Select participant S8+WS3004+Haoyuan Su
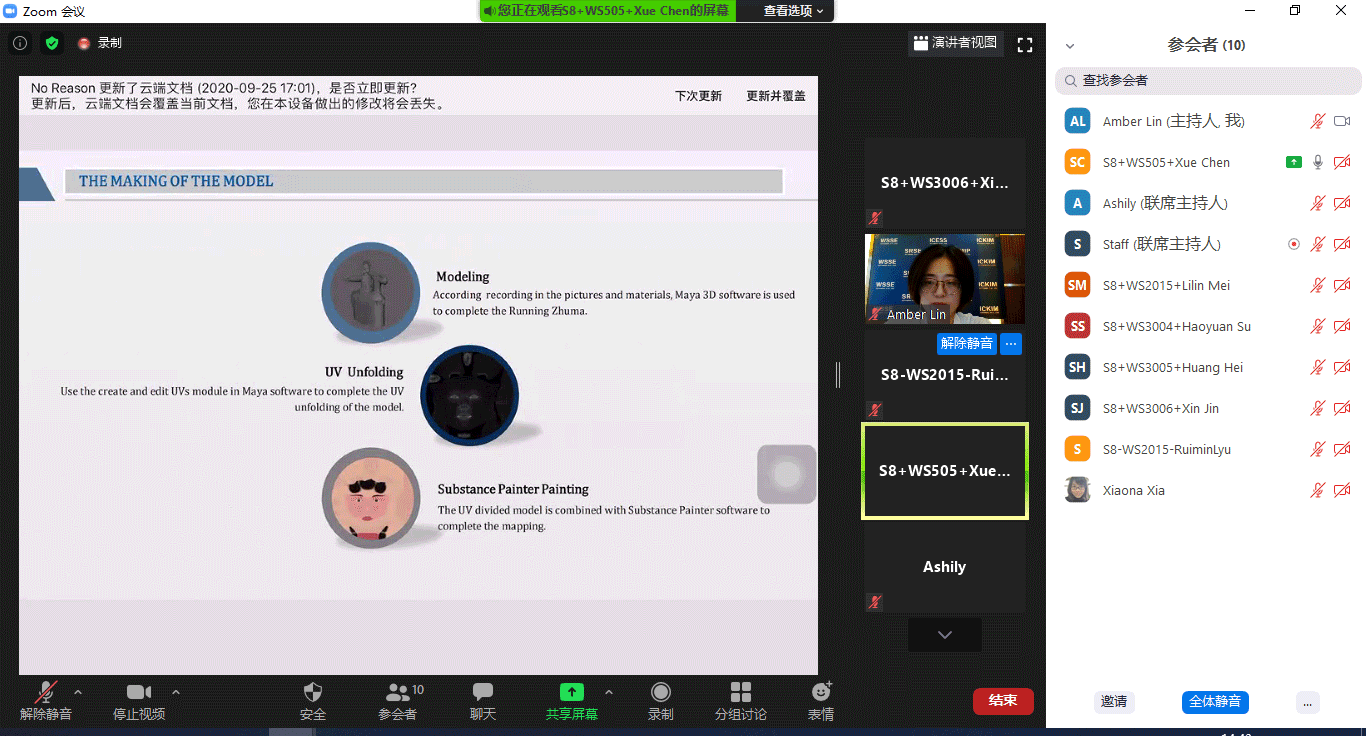 [1205, 326]
